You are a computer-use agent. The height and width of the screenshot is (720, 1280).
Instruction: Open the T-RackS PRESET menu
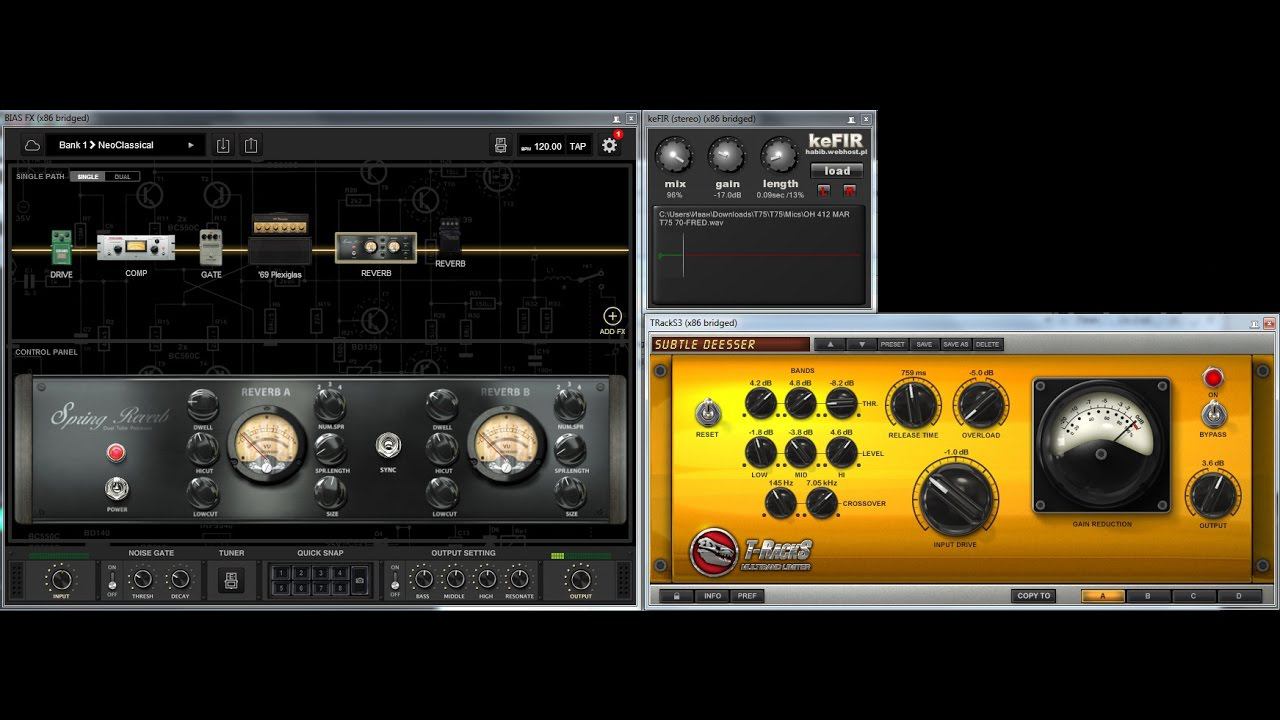(892, 344)
